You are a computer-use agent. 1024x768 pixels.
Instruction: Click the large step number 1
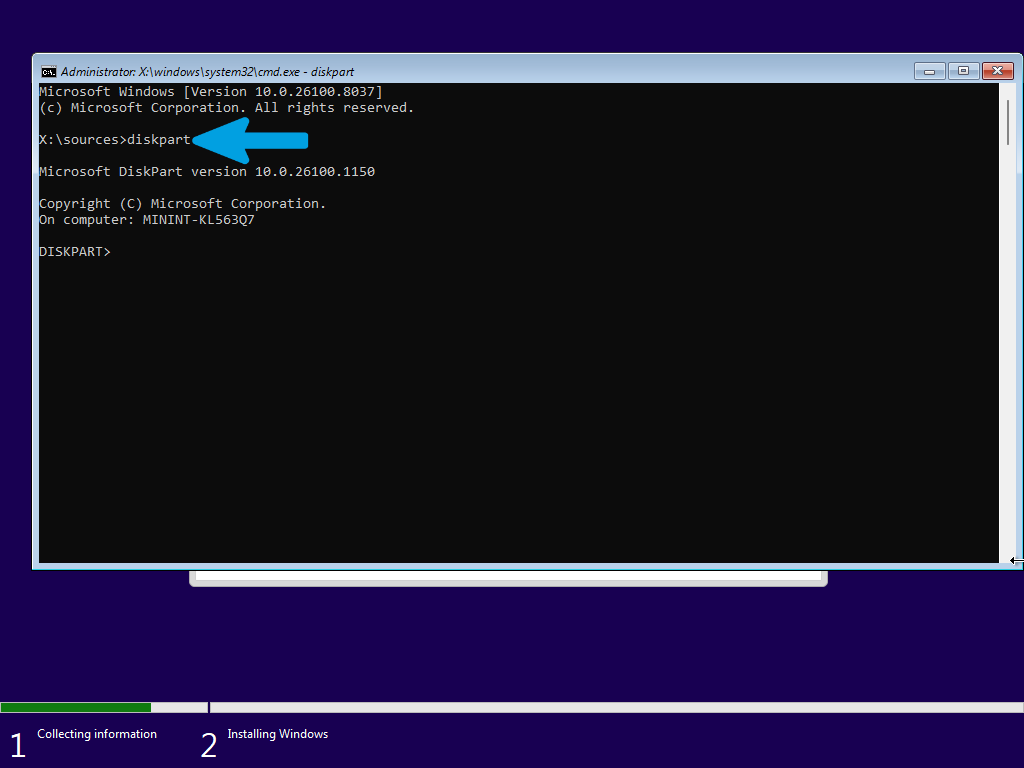[18, 745]
